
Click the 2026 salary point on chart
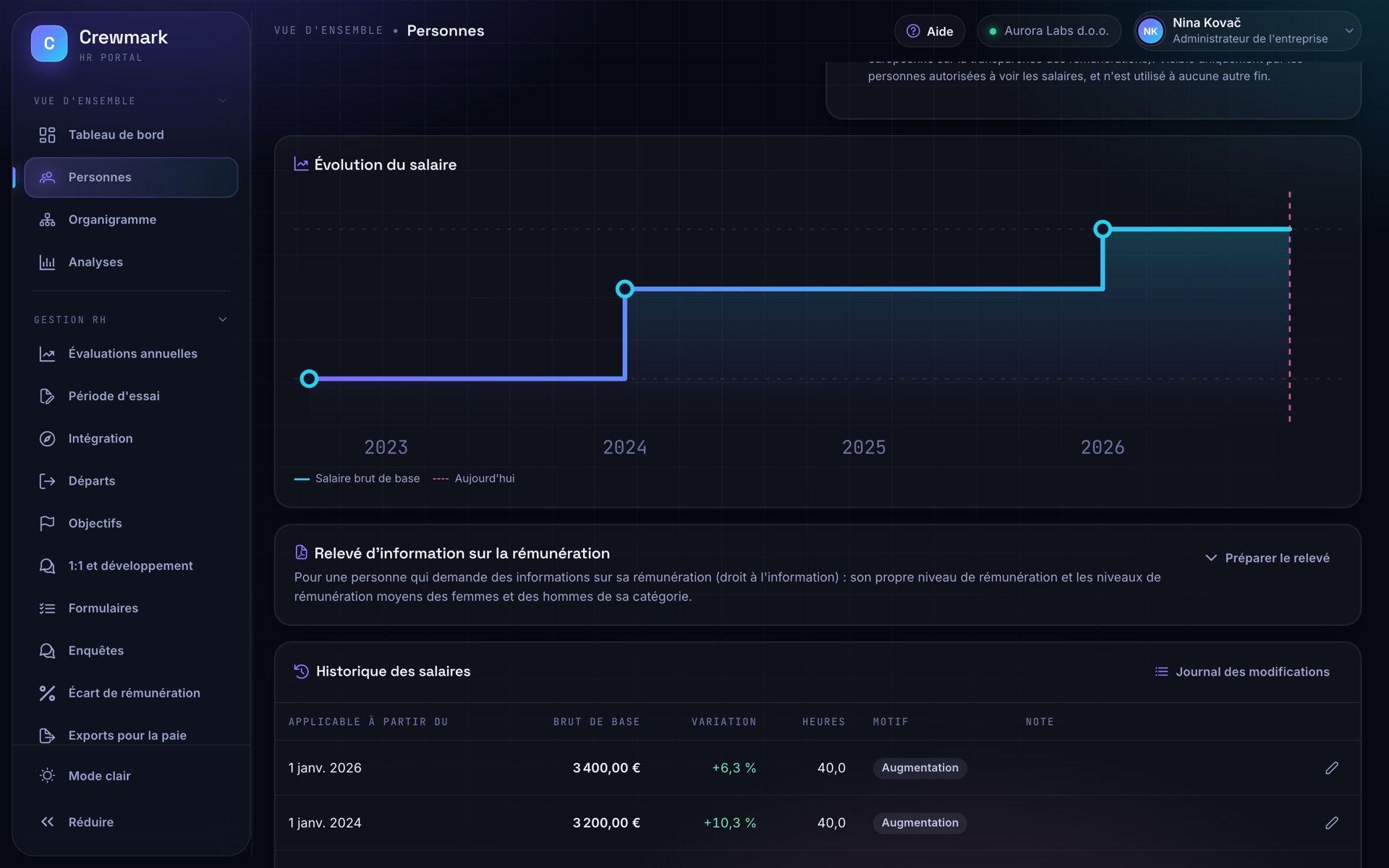pos(1103,229)
